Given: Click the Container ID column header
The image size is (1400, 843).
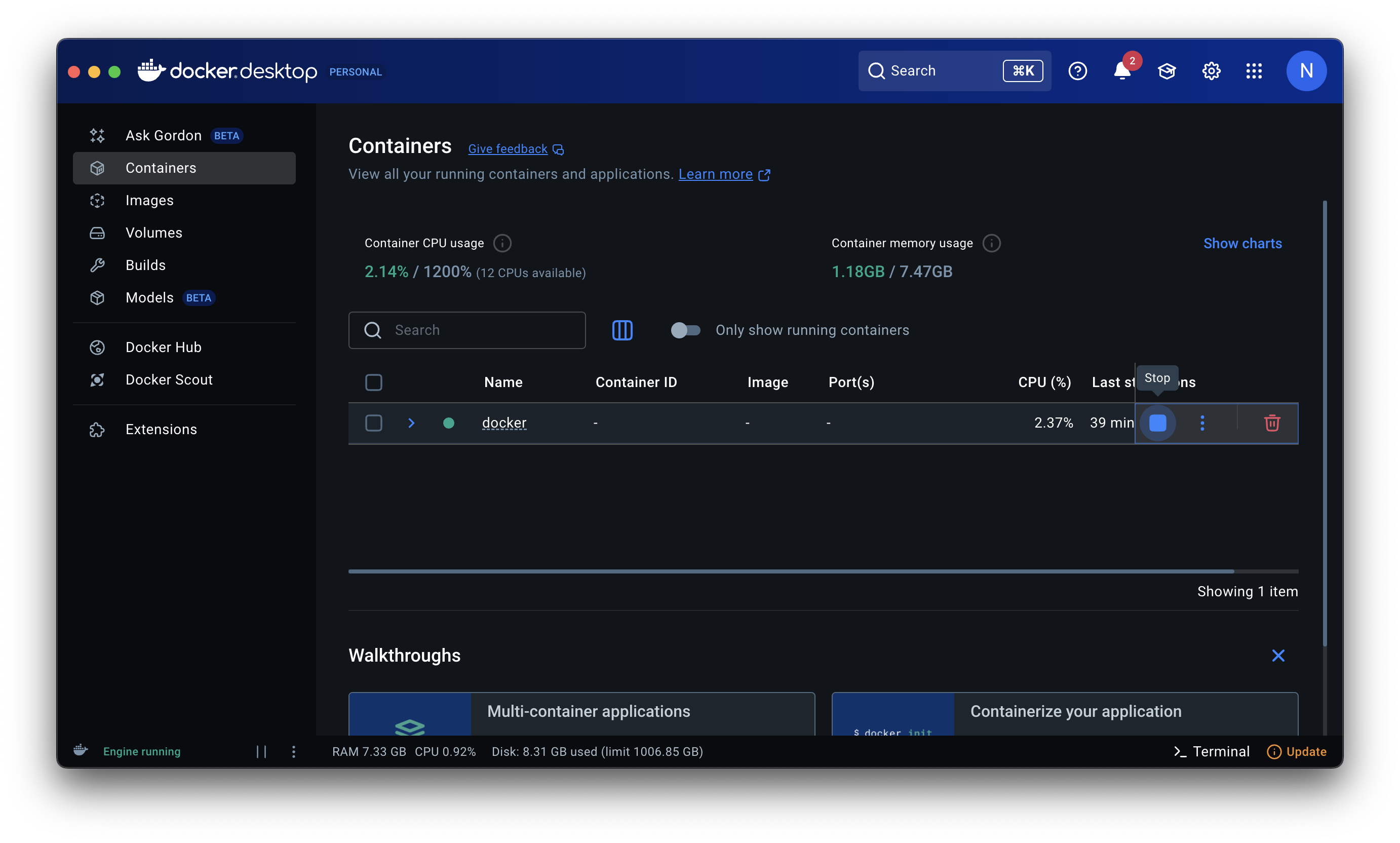Looking at the screenshot, I should click(x=636, y=382).
